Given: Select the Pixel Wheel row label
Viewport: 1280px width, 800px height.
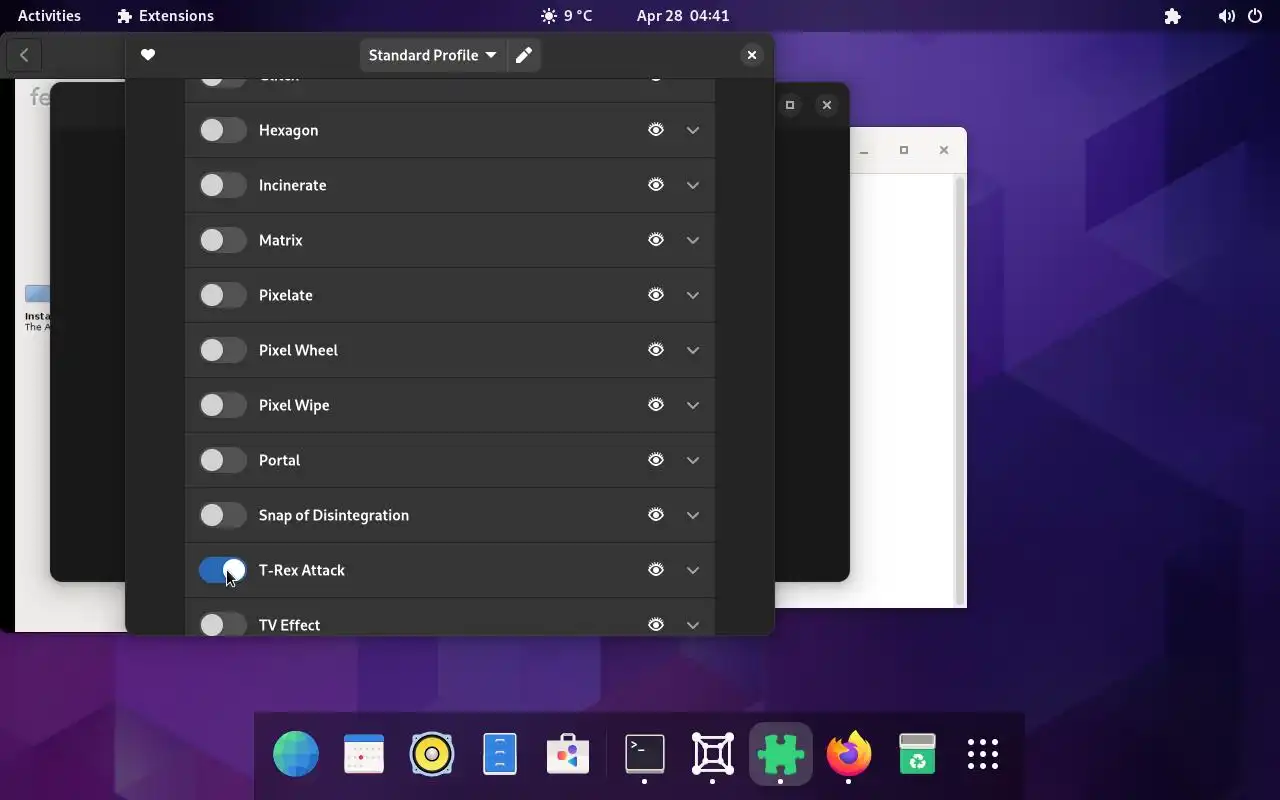Looking at the screenshot, I should pyautogui.click(x=298, y=350).
